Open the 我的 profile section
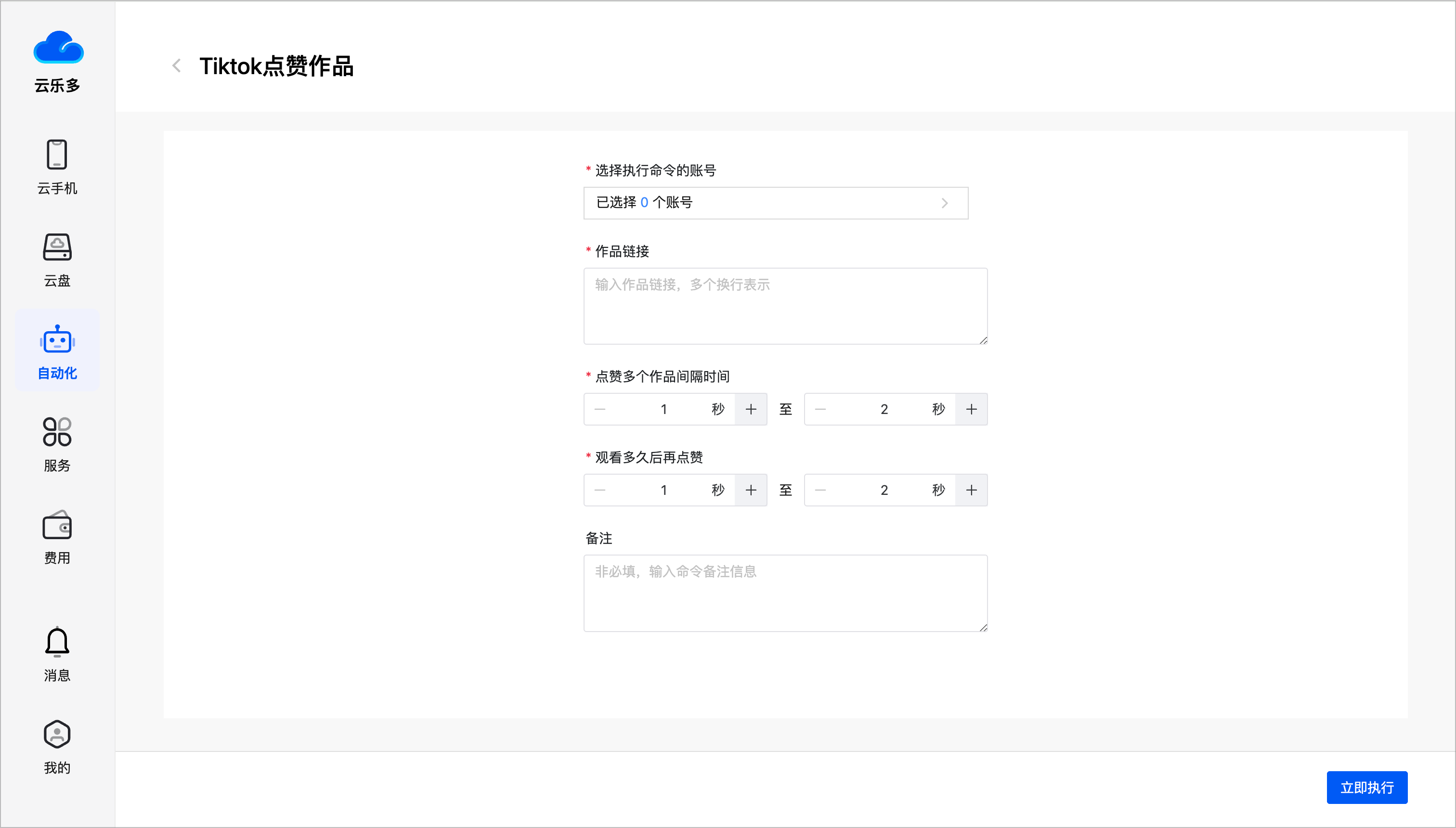This screenshot has width=1456, height=828. [x=57, y=747]
